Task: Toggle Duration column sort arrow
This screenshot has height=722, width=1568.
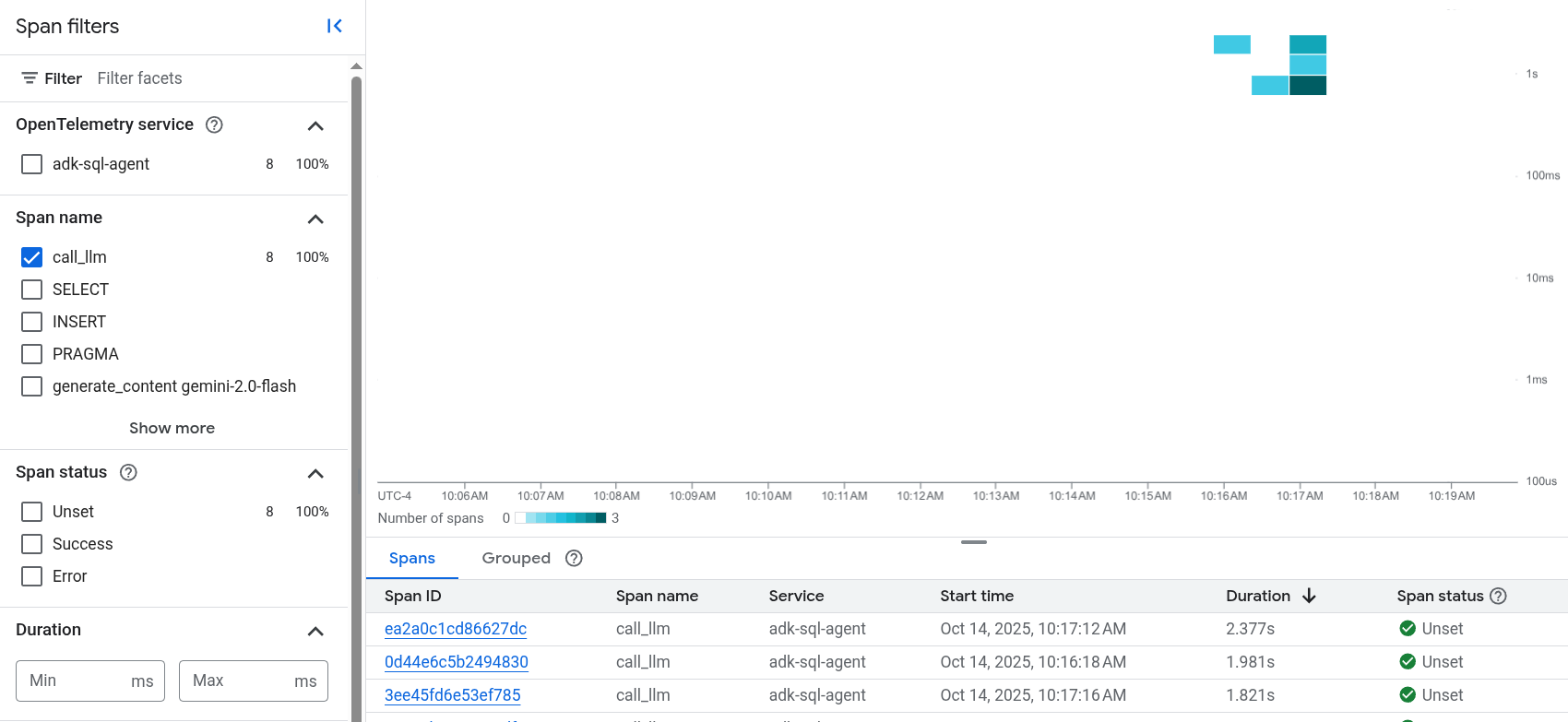Action: point(1309,596)
